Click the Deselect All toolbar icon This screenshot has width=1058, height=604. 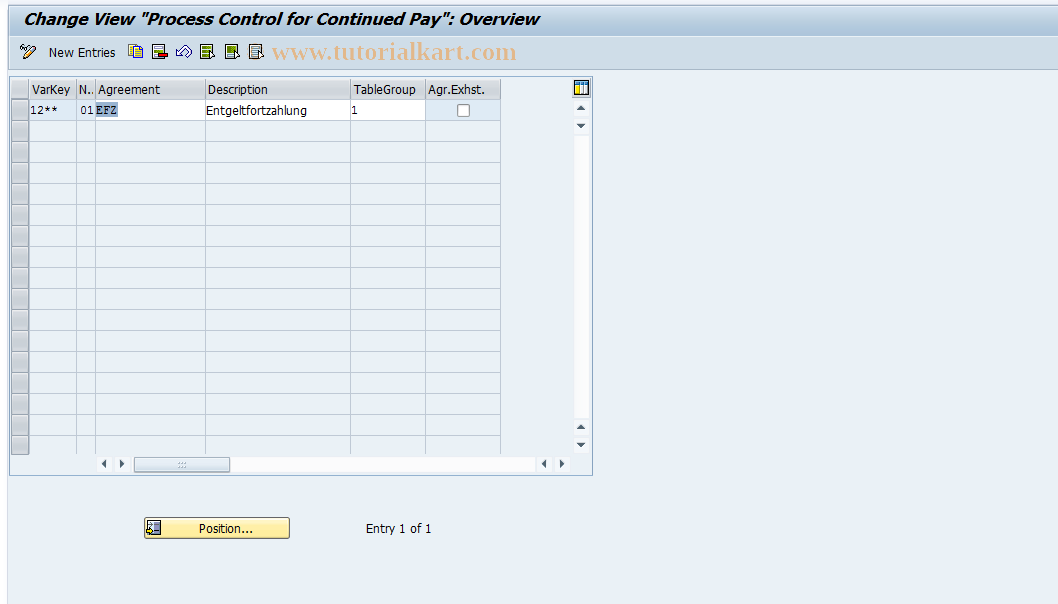click(x=256, y=52)
